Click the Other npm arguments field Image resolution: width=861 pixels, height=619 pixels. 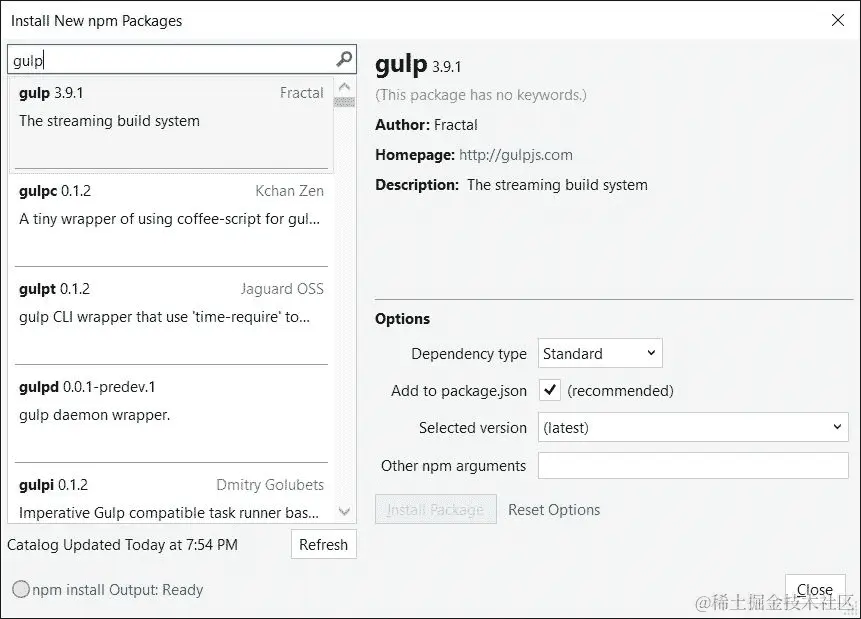coord(693,465)
